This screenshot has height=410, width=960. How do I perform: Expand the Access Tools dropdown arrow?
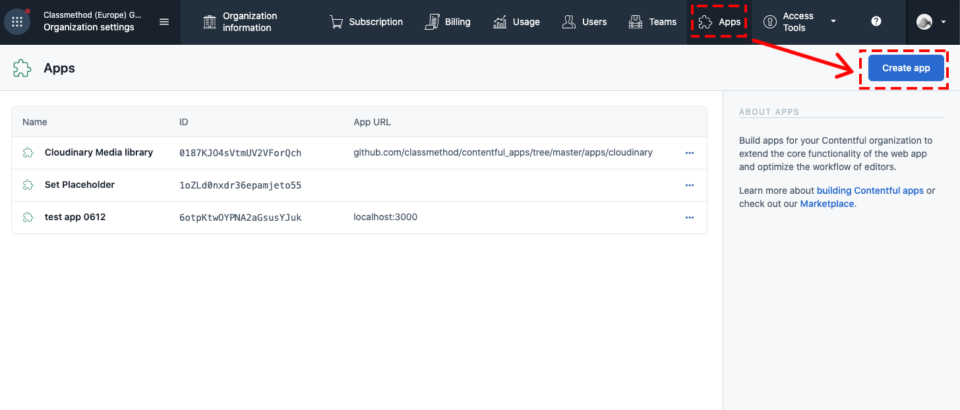point(833,22)
